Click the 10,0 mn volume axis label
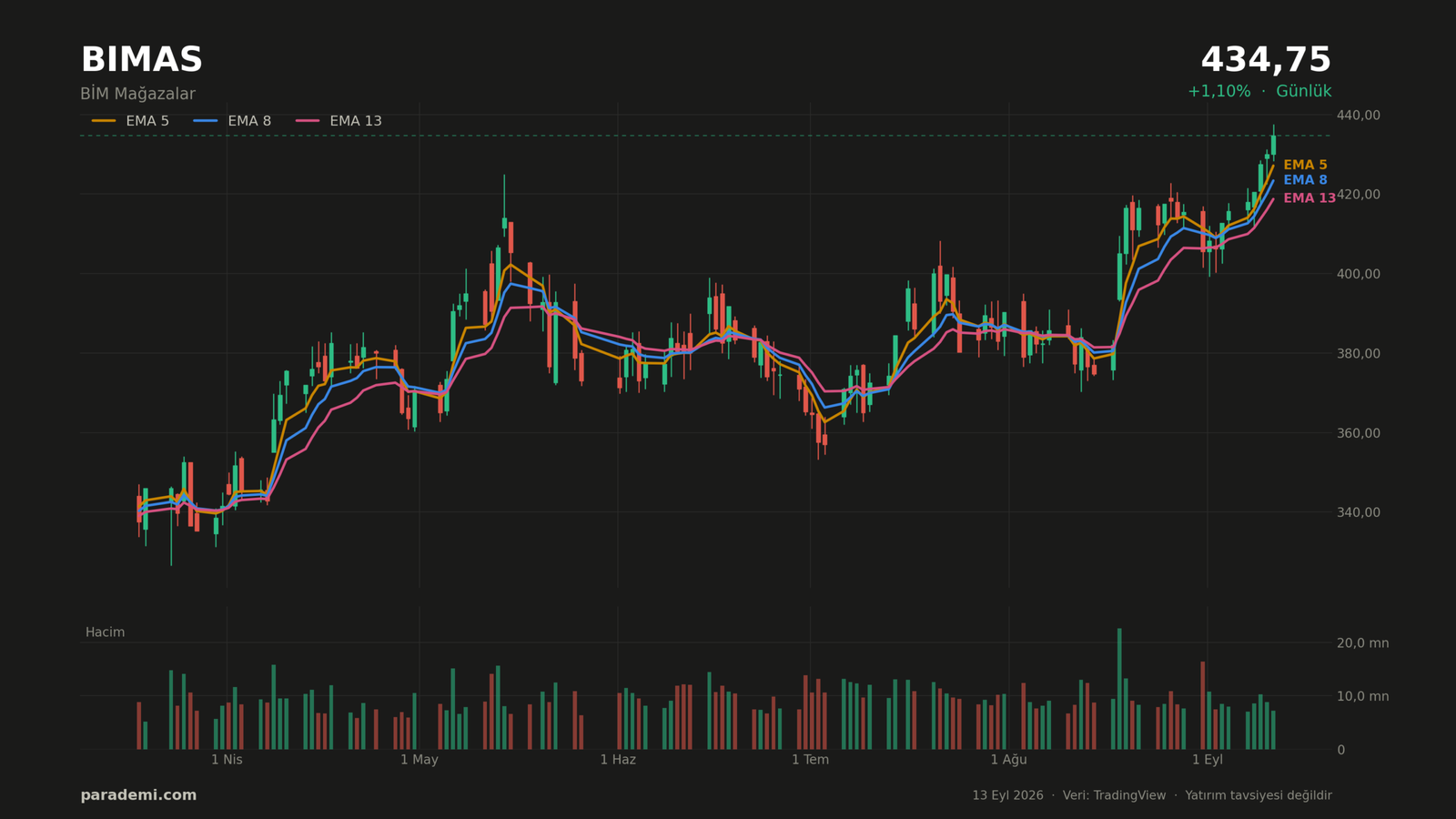The height and width of the screenshot is (819, 1456). pos(1362,697)
